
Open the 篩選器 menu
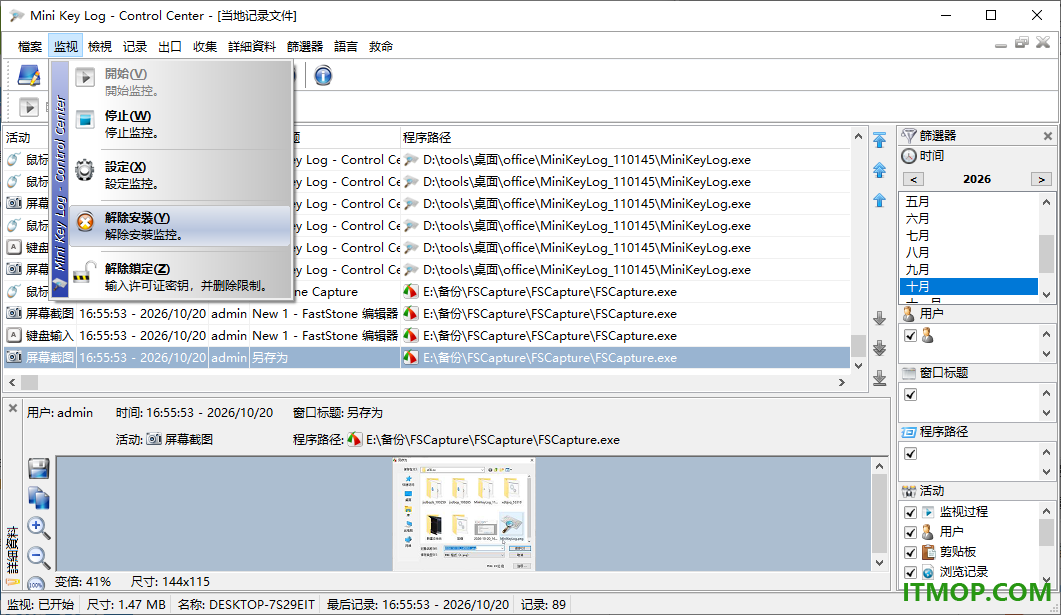coord(305,47)
